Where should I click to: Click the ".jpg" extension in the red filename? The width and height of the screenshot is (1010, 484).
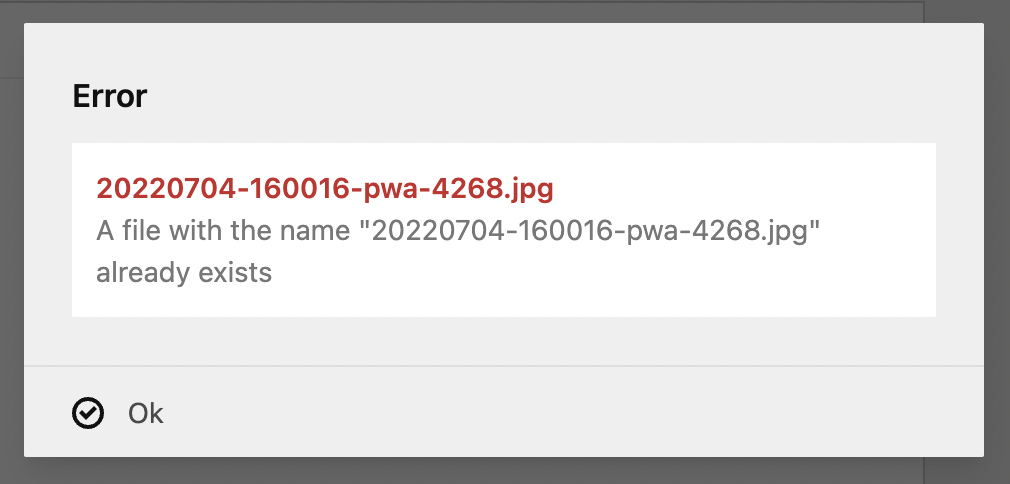tap(530, 188)
